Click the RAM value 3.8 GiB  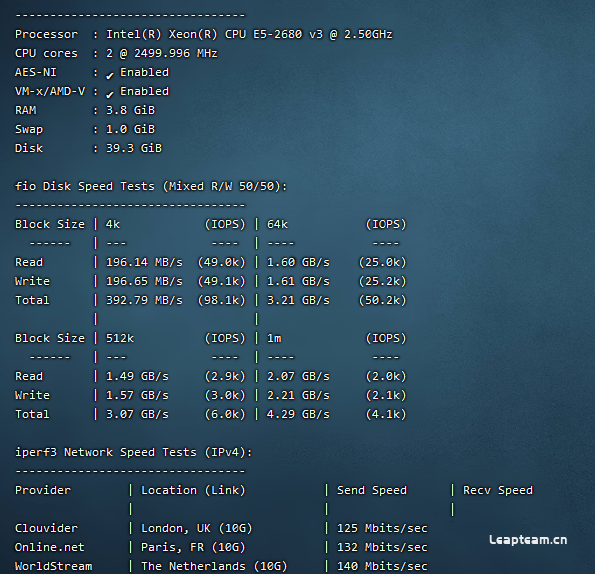pyautogui.click(x=130, y=110)
